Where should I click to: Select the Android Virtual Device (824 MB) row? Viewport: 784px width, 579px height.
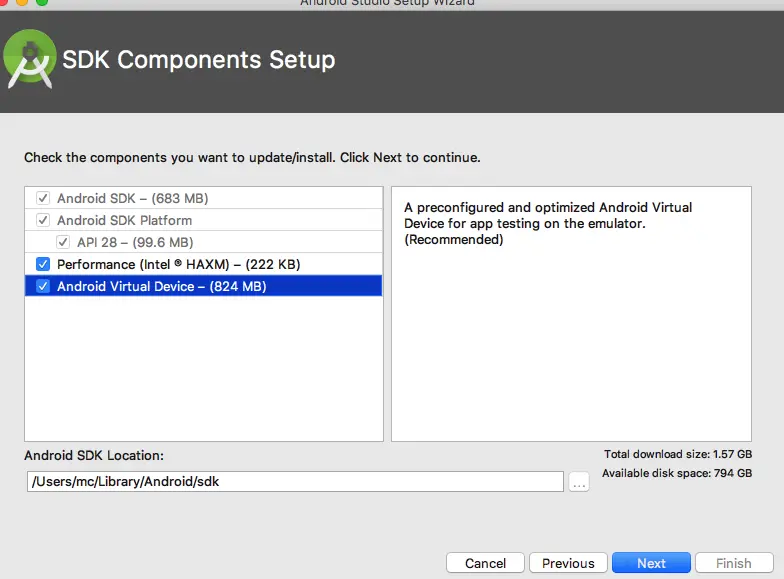click(204, 286)
